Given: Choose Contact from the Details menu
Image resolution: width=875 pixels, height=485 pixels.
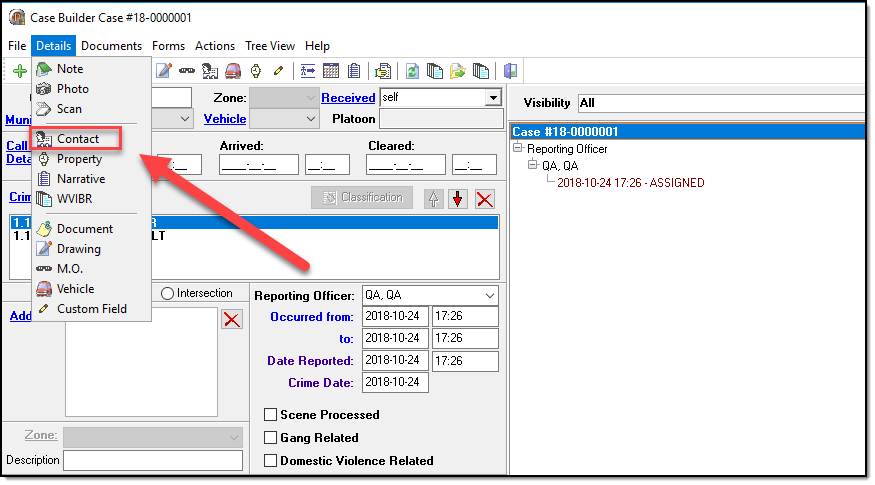Looking at the screenshot, I should [77, 139].
